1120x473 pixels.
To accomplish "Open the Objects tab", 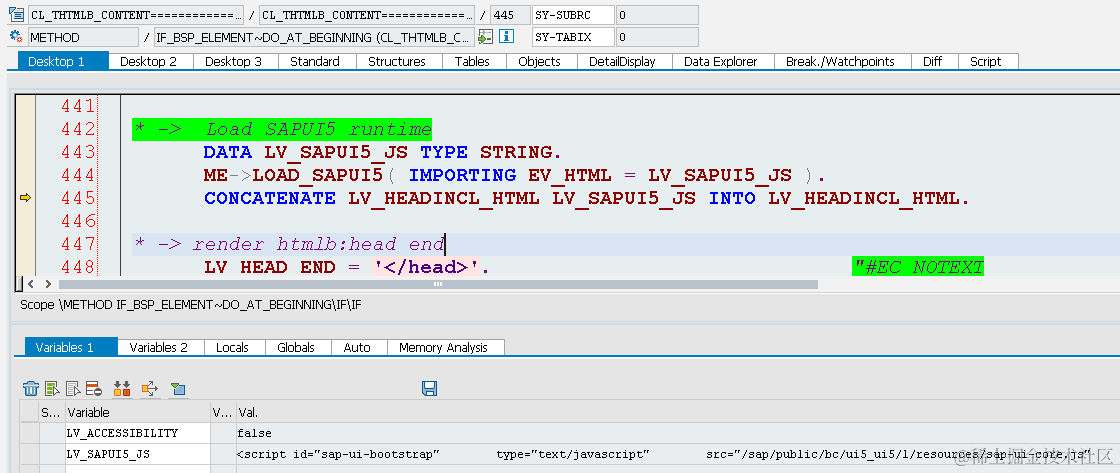I will [x=539, y=61].
